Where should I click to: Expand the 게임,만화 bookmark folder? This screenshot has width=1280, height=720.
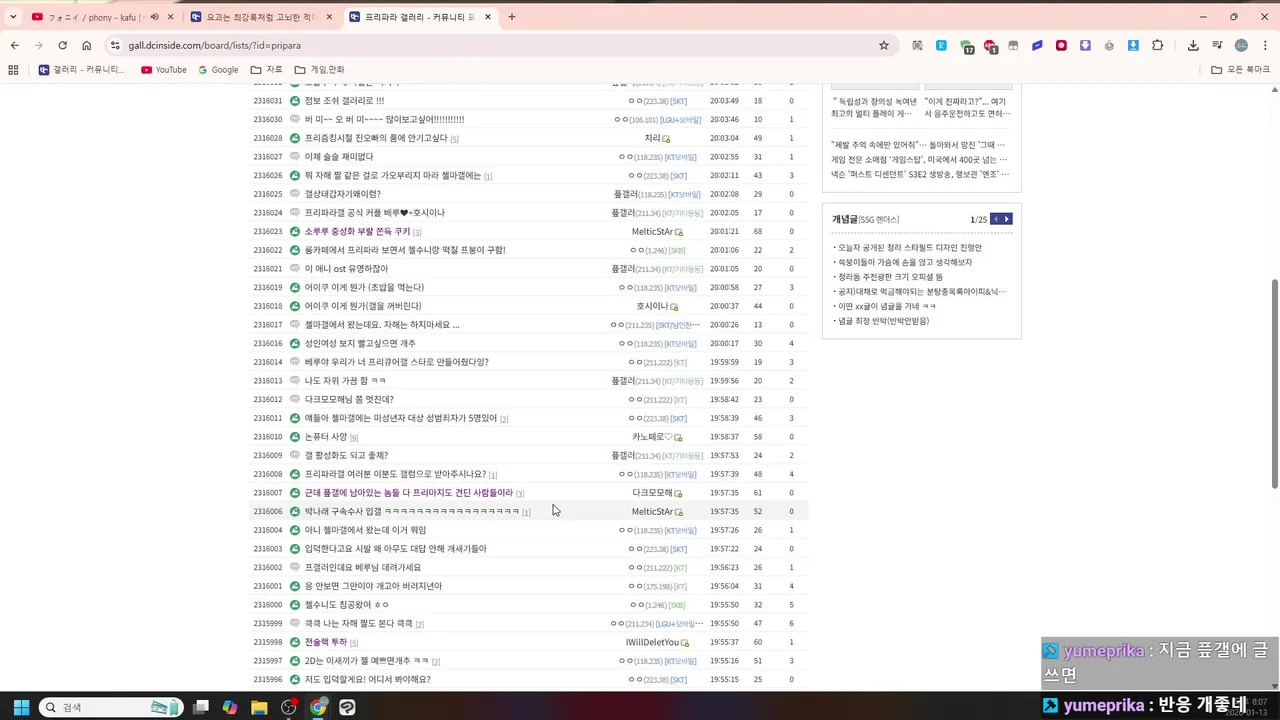[x=319, y=70]
